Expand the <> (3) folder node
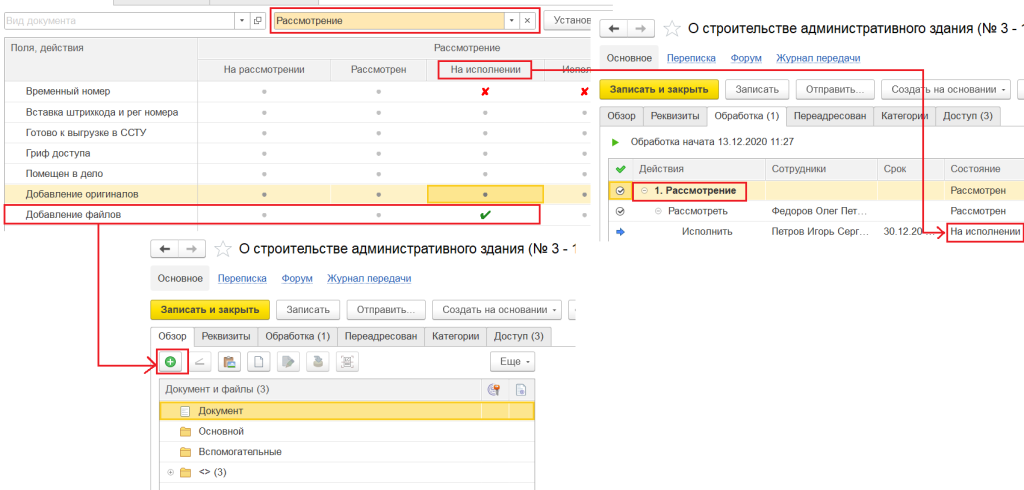Viewport: 1024px width, 490px height. 170,472
